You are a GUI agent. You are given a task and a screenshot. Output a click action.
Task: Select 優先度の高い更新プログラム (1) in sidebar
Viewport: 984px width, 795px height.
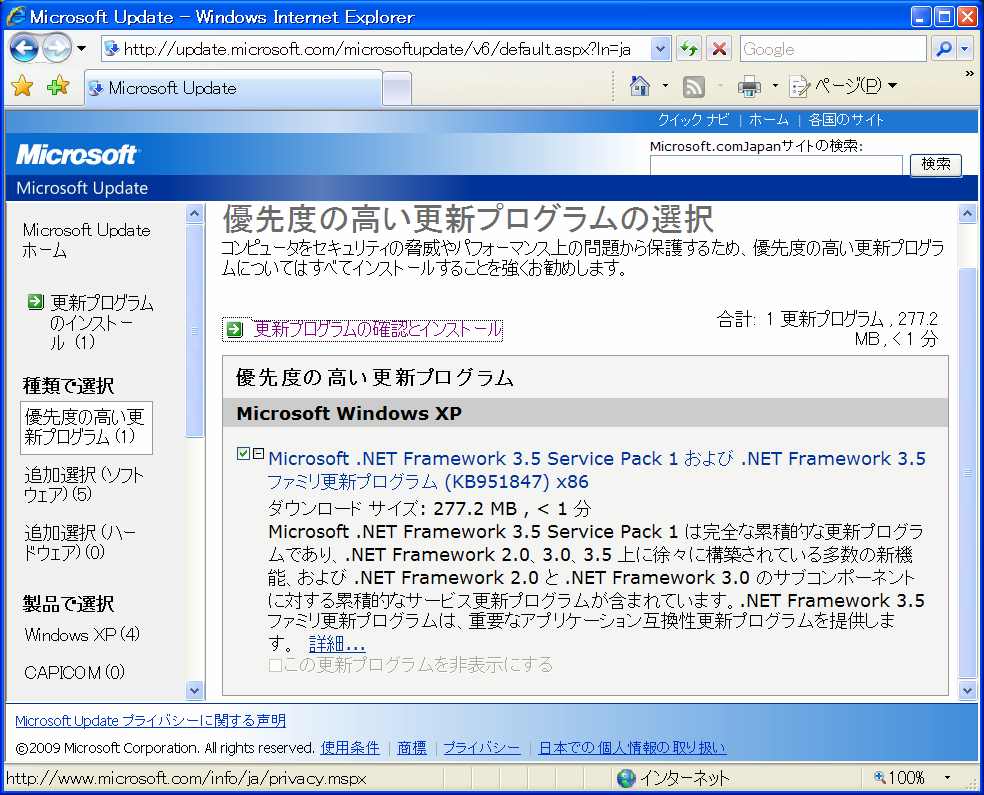[86, 427]
